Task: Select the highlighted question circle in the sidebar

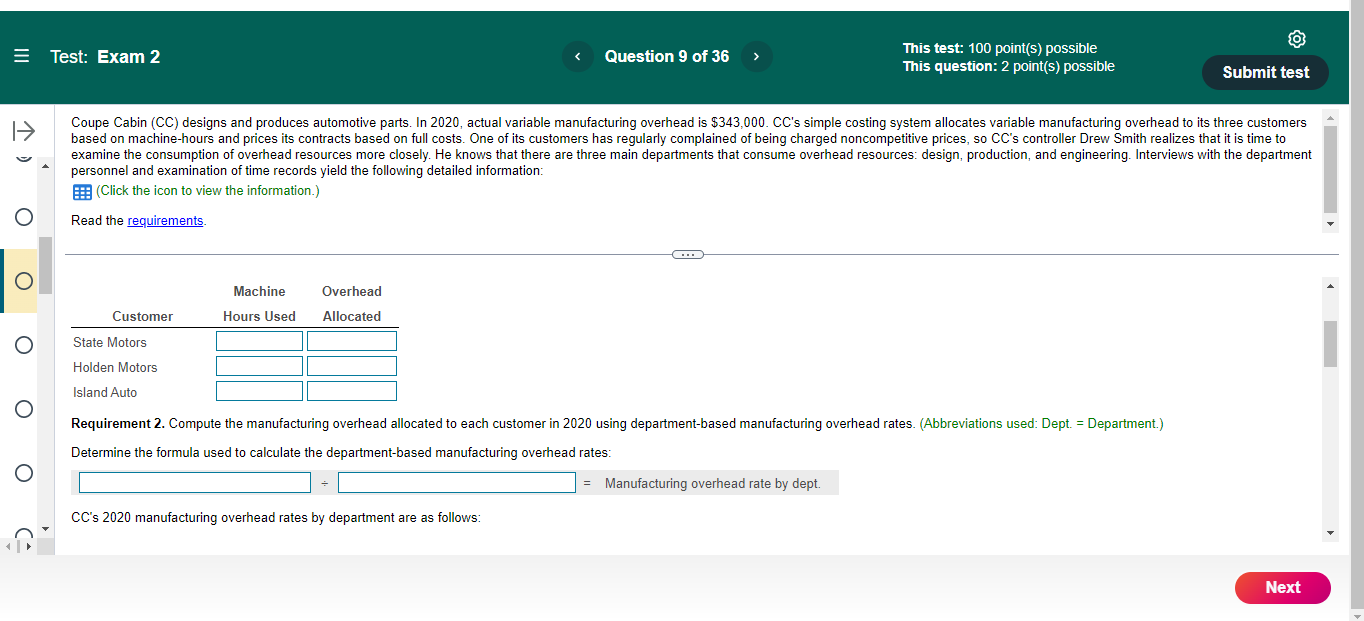Action: click(22, 281)
